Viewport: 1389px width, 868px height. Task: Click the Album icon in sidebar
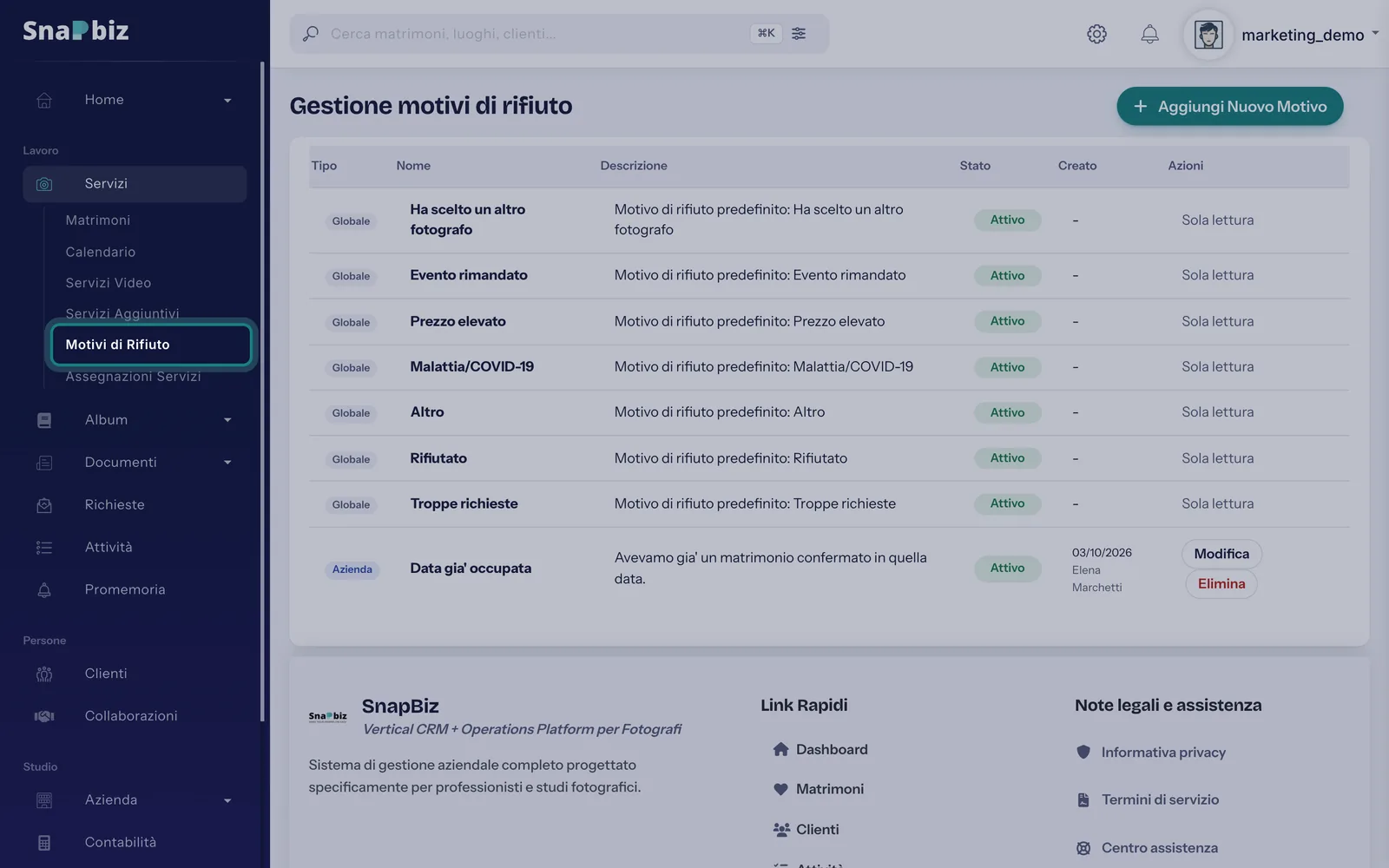(44, 420)
